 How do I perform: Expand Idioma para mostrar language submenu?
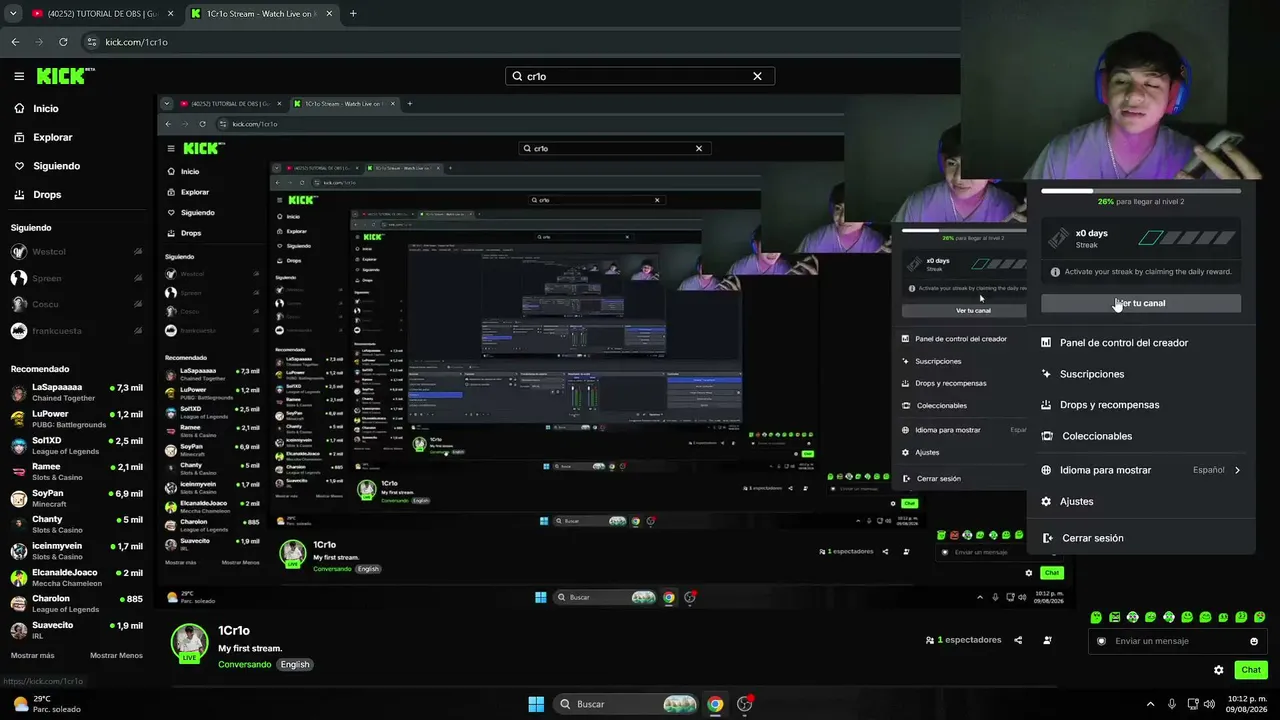[1141, 470]
